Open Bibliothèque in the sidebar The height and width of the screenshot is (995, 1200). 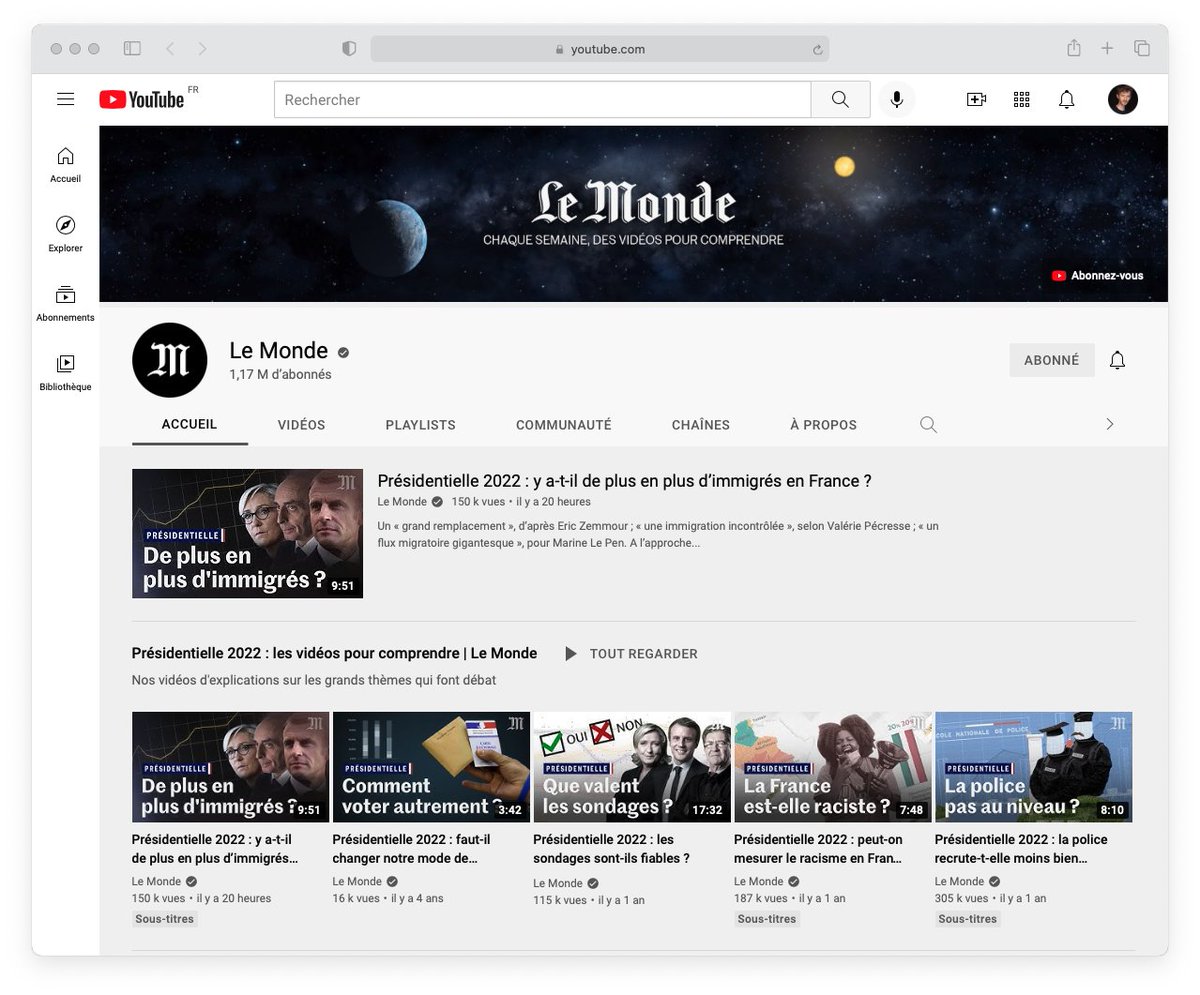coord(65,373)
